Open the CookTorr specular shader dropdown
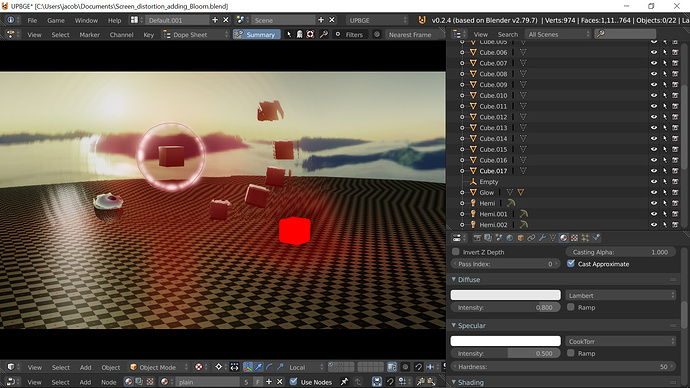The height and width of the screenshot is (388, 690). [x=620, y=341]
